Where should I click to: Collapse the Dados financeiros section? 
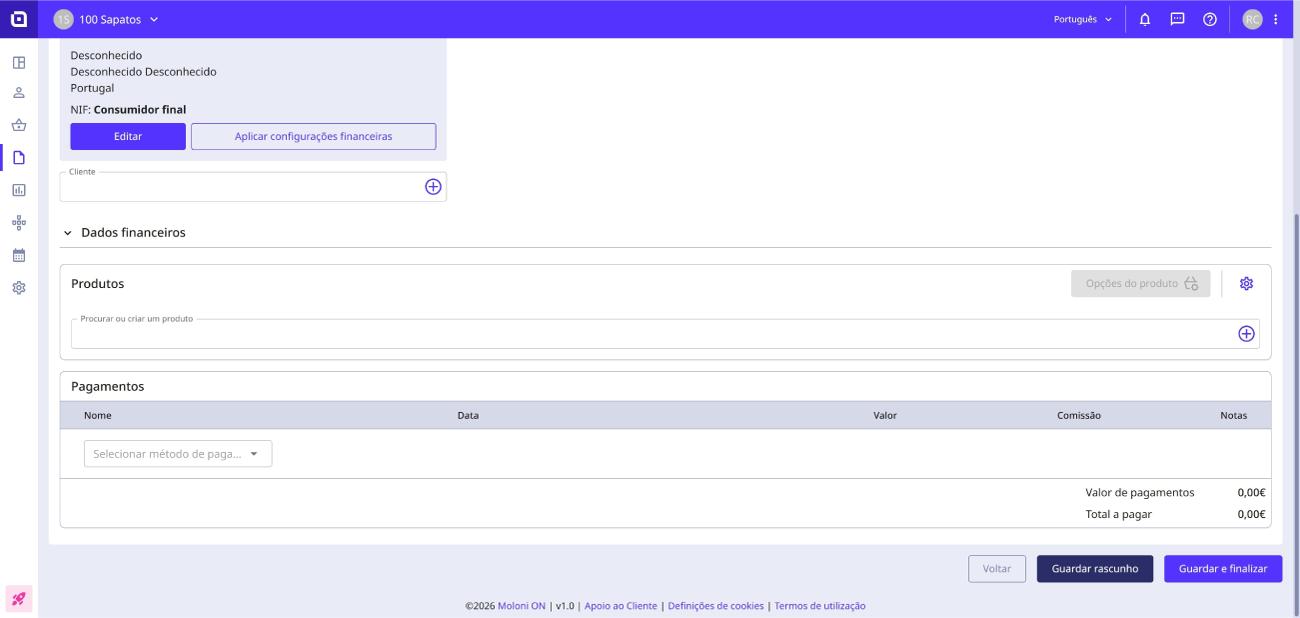[x=124, y=232]
